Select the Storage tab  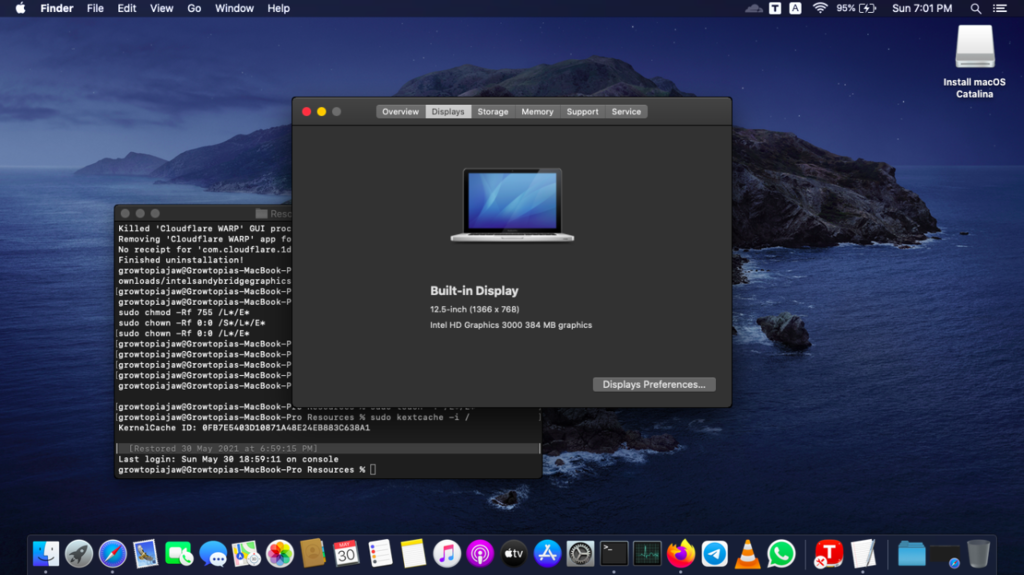tap(492, 112)
